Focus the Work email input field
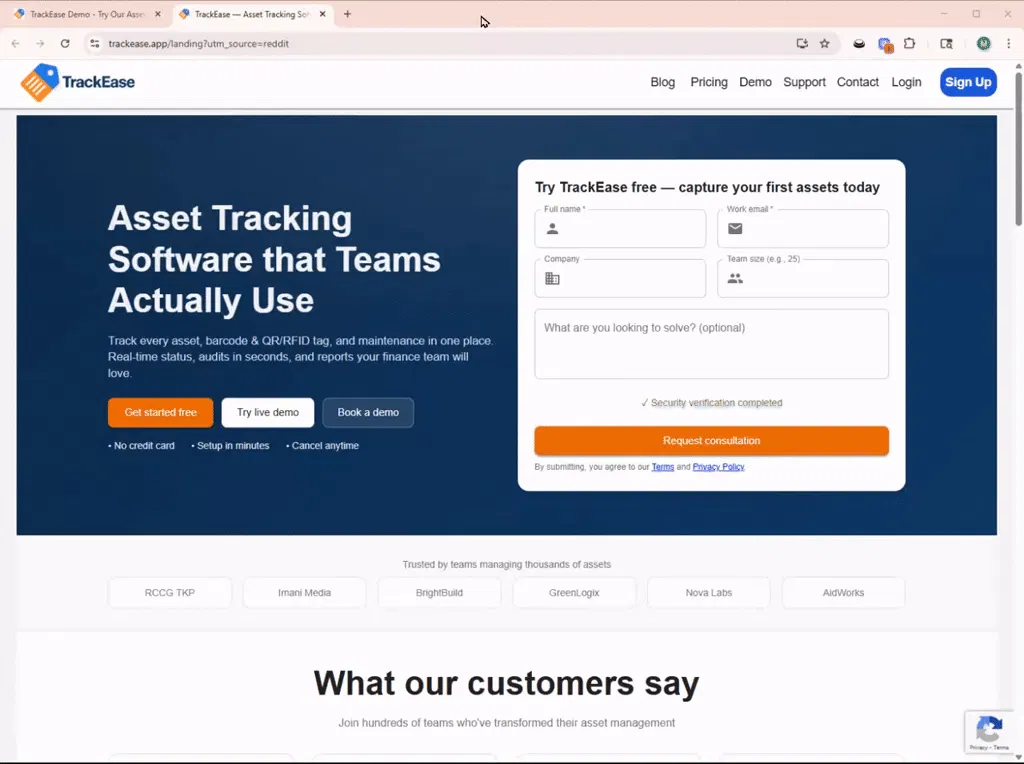The width and height of the screenshot is (1024, 764). [x=803, y=229]
